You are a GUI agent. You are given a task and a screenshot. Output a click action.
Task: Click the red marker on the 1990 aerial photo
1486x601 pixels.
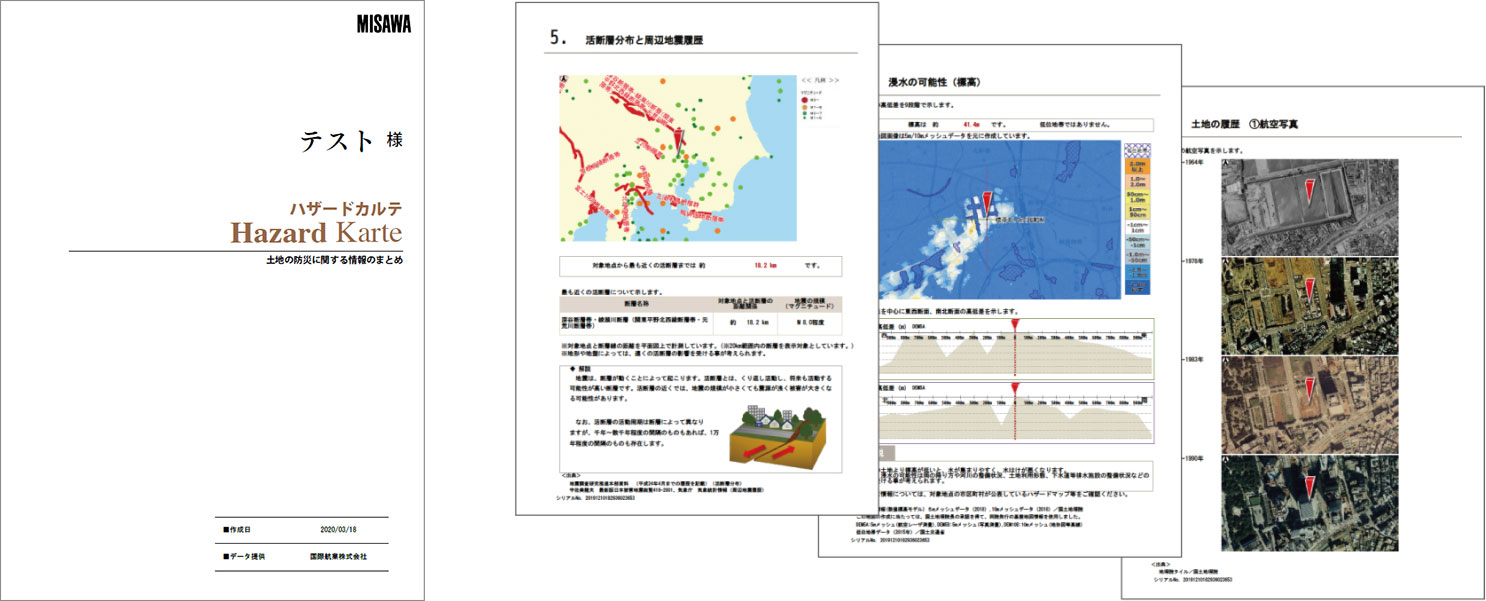point(1310,489)
